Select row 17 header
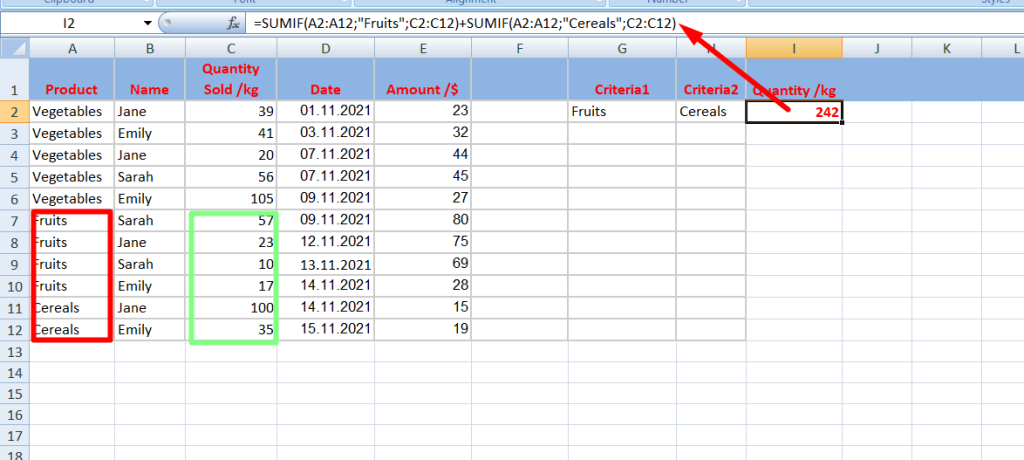The image size is (1024, 460). point(14,436)
